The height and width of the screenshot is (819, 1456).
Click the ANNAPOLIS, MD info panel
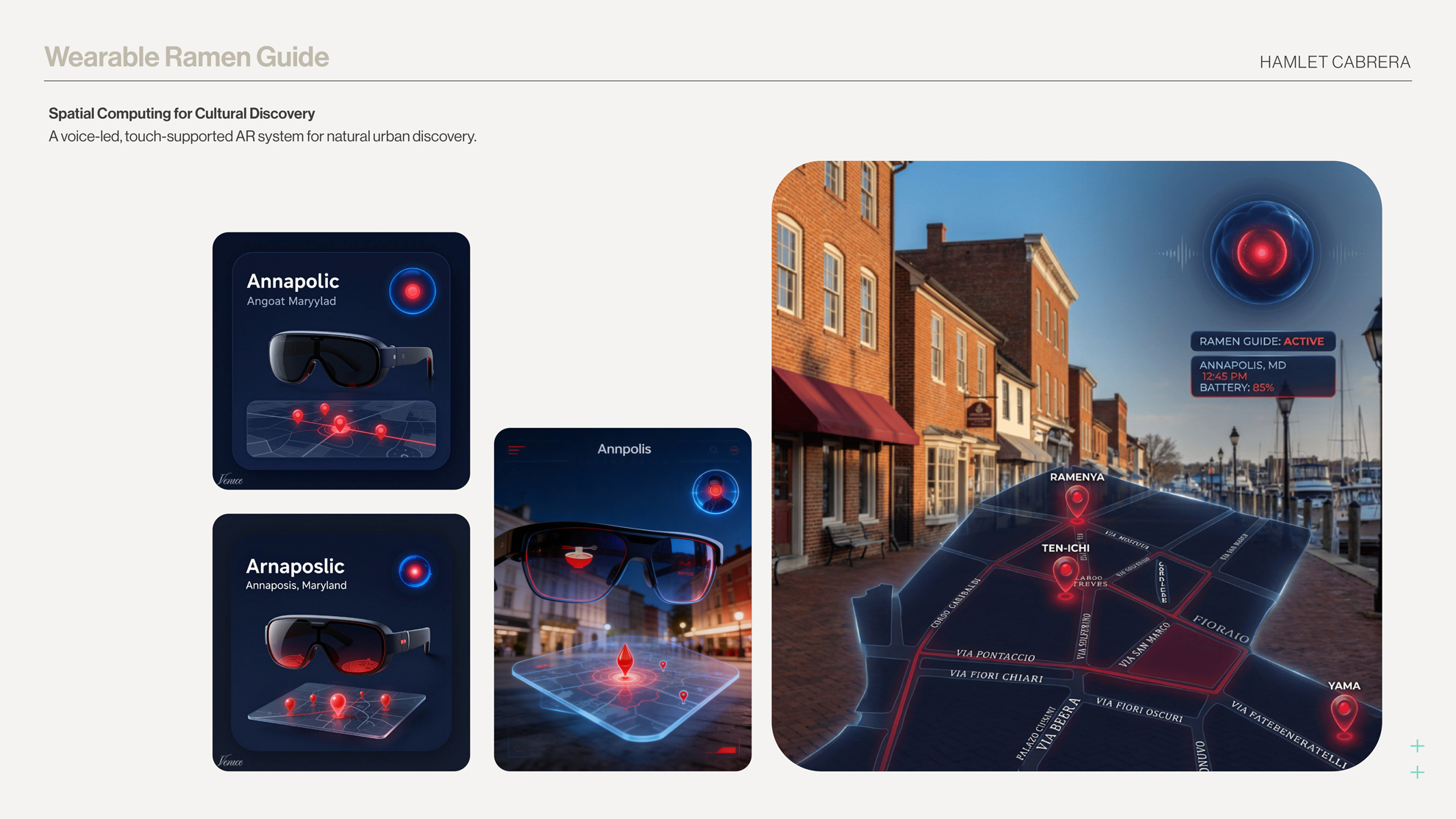click(1262, 376)
